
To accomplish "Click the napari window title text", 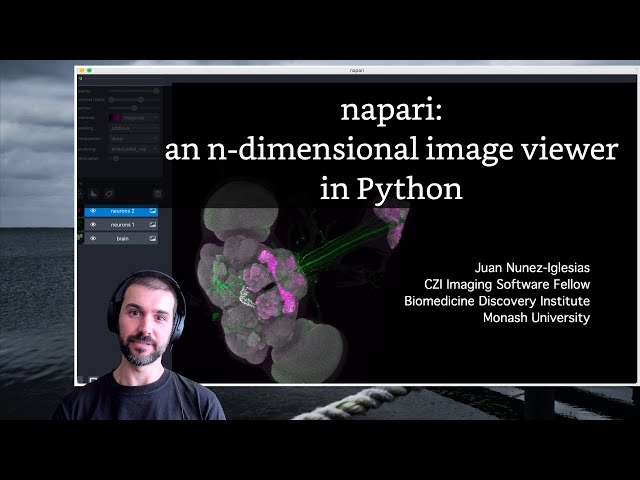I will (357, 70).
